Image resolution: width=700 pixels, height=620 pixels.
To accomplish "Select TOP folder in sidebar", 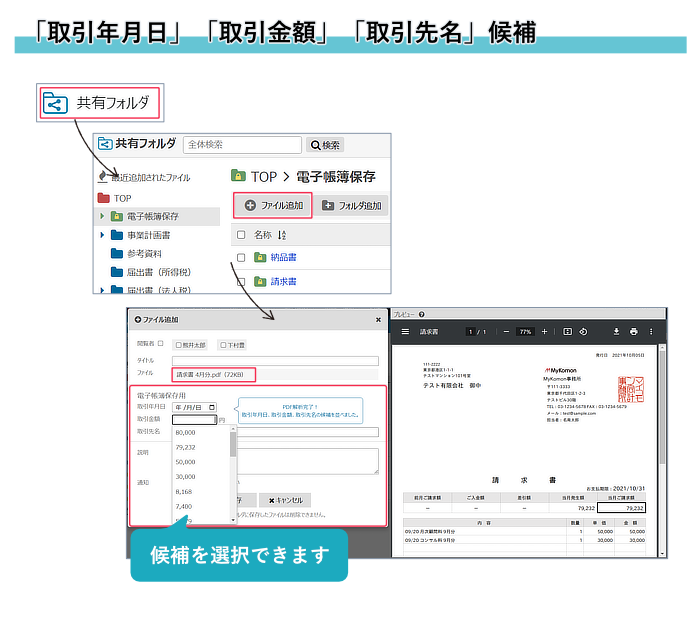I will [122, 198].
